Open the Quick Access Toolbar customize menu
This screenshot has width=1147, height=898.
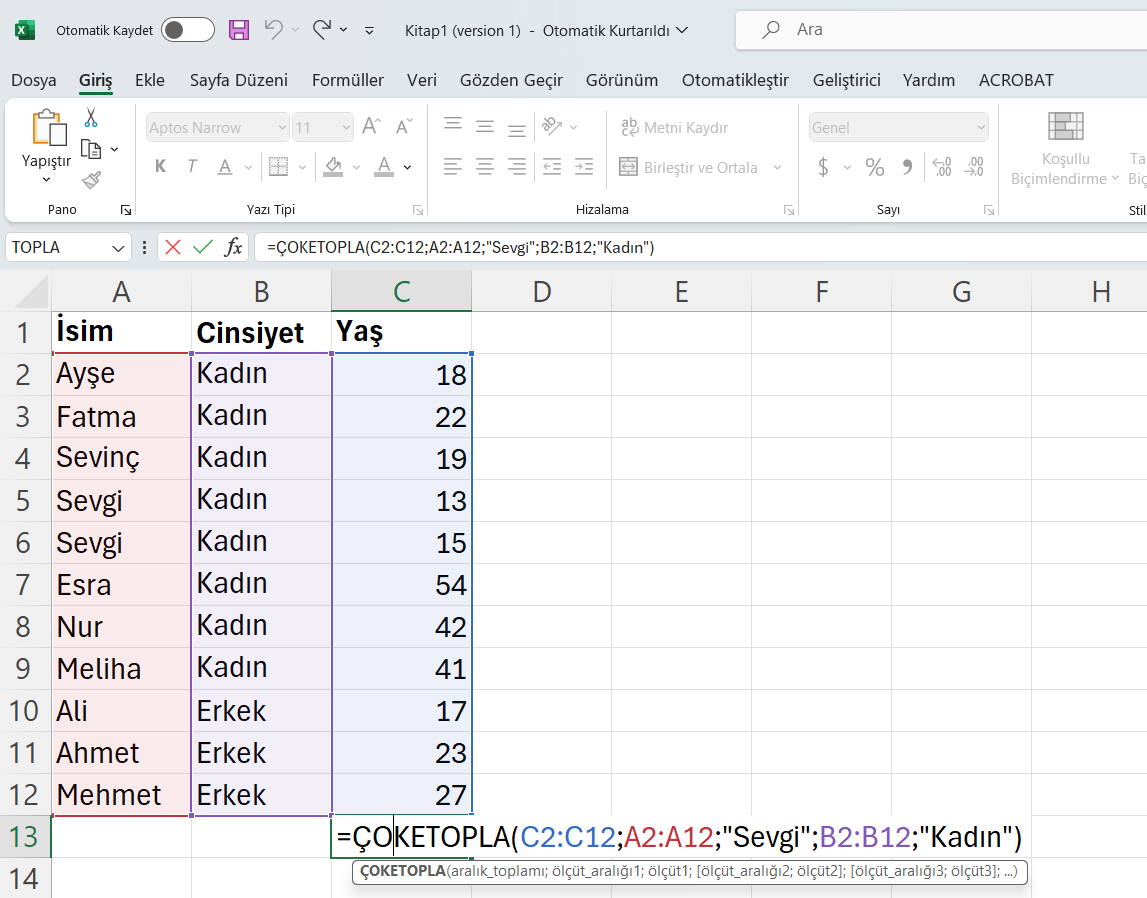click(369, 31)
